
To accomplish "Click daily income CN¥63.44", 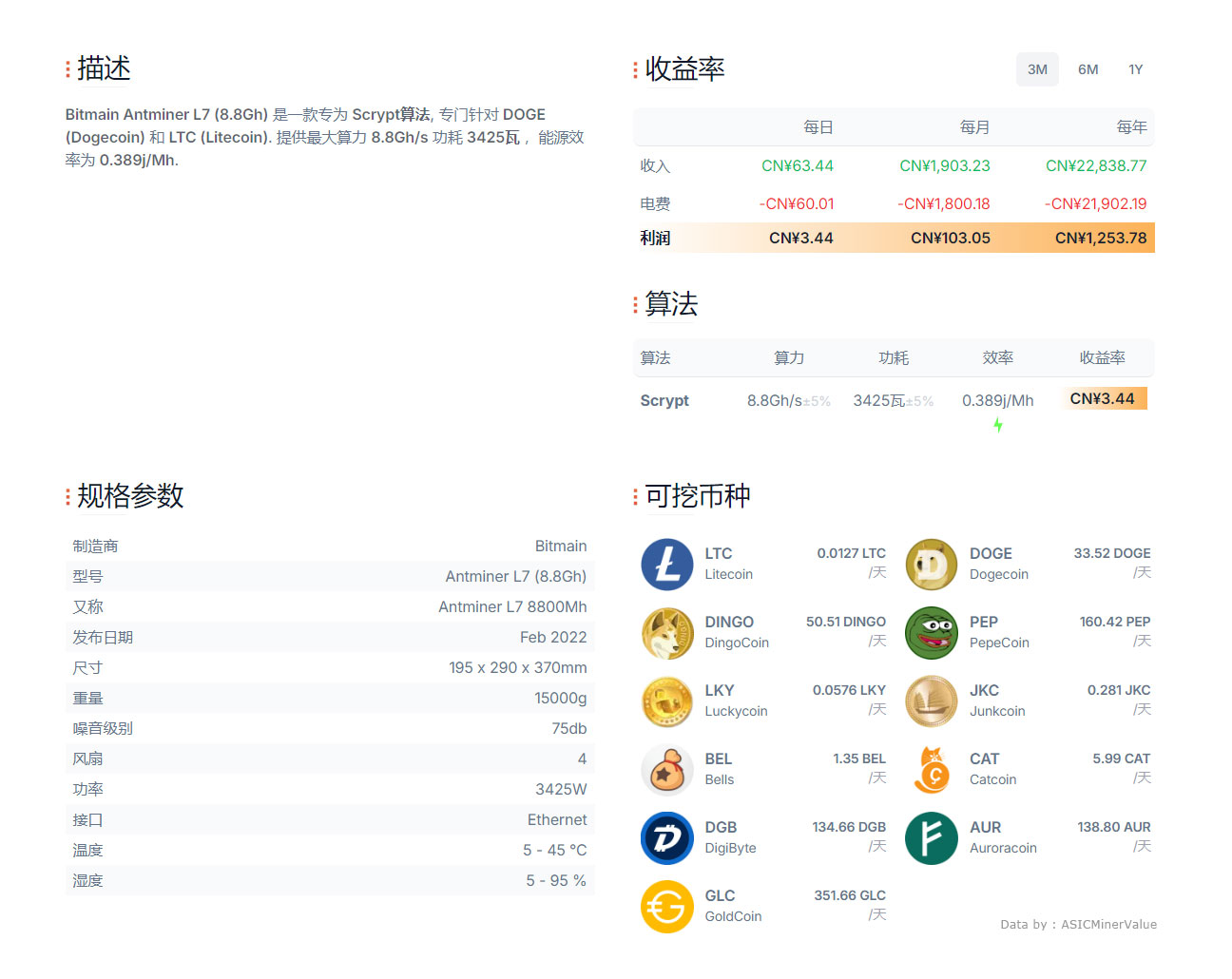I will (x=797, y=166).
